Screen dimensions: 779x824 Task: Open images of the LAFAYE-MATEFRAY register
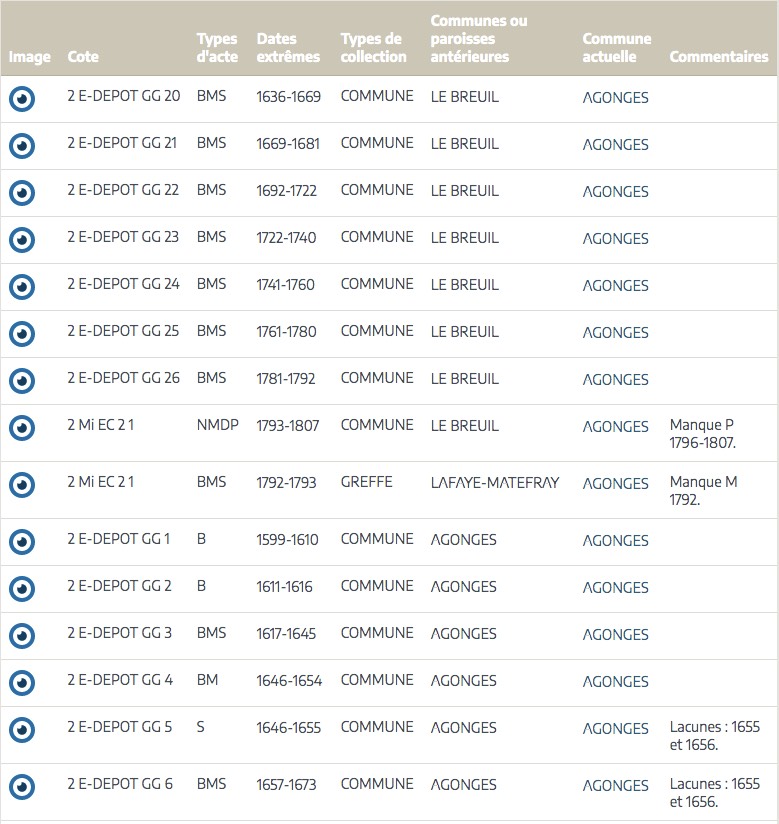(22, 485)
